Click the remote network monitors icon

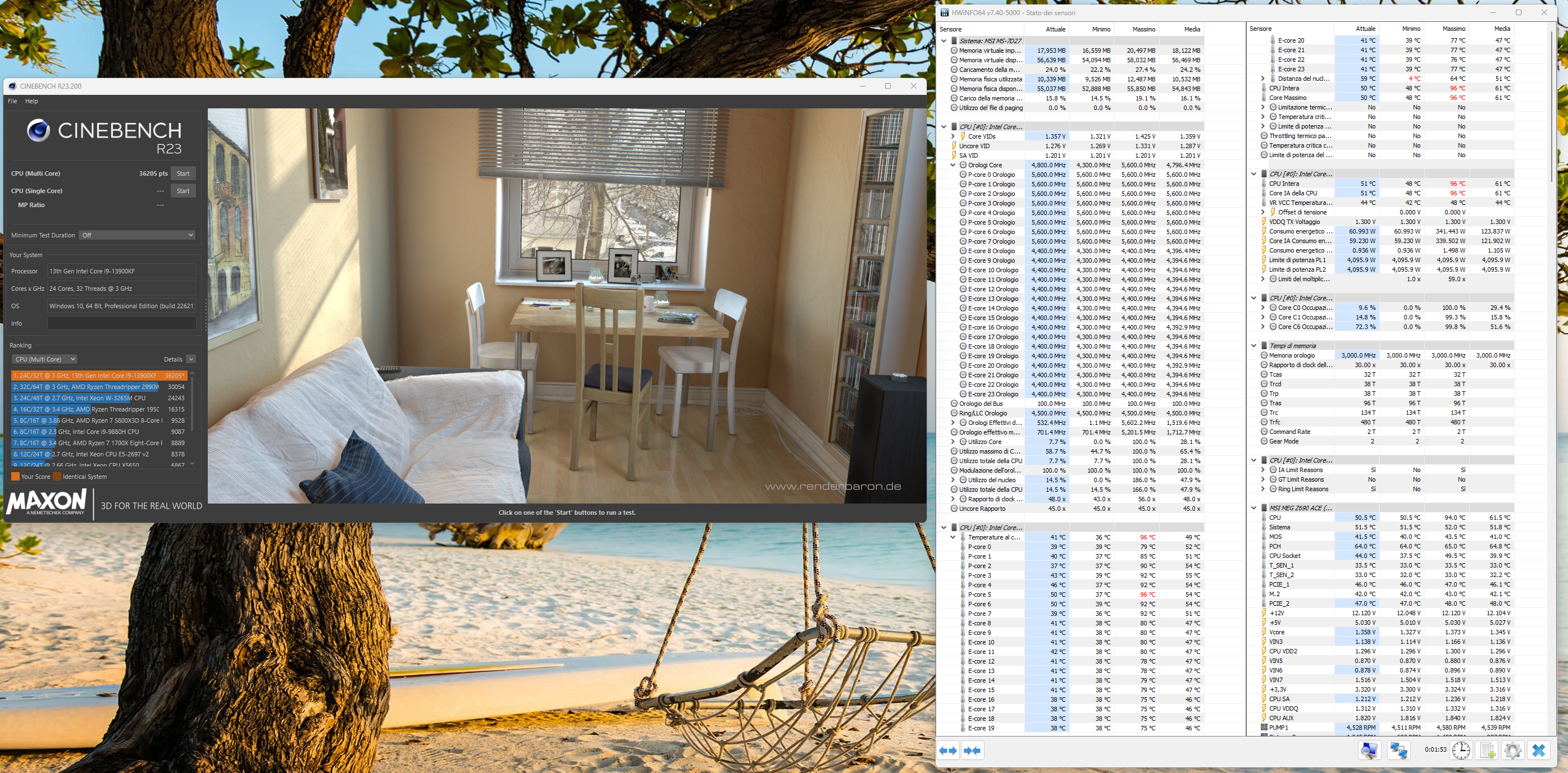pos(1398,751)
